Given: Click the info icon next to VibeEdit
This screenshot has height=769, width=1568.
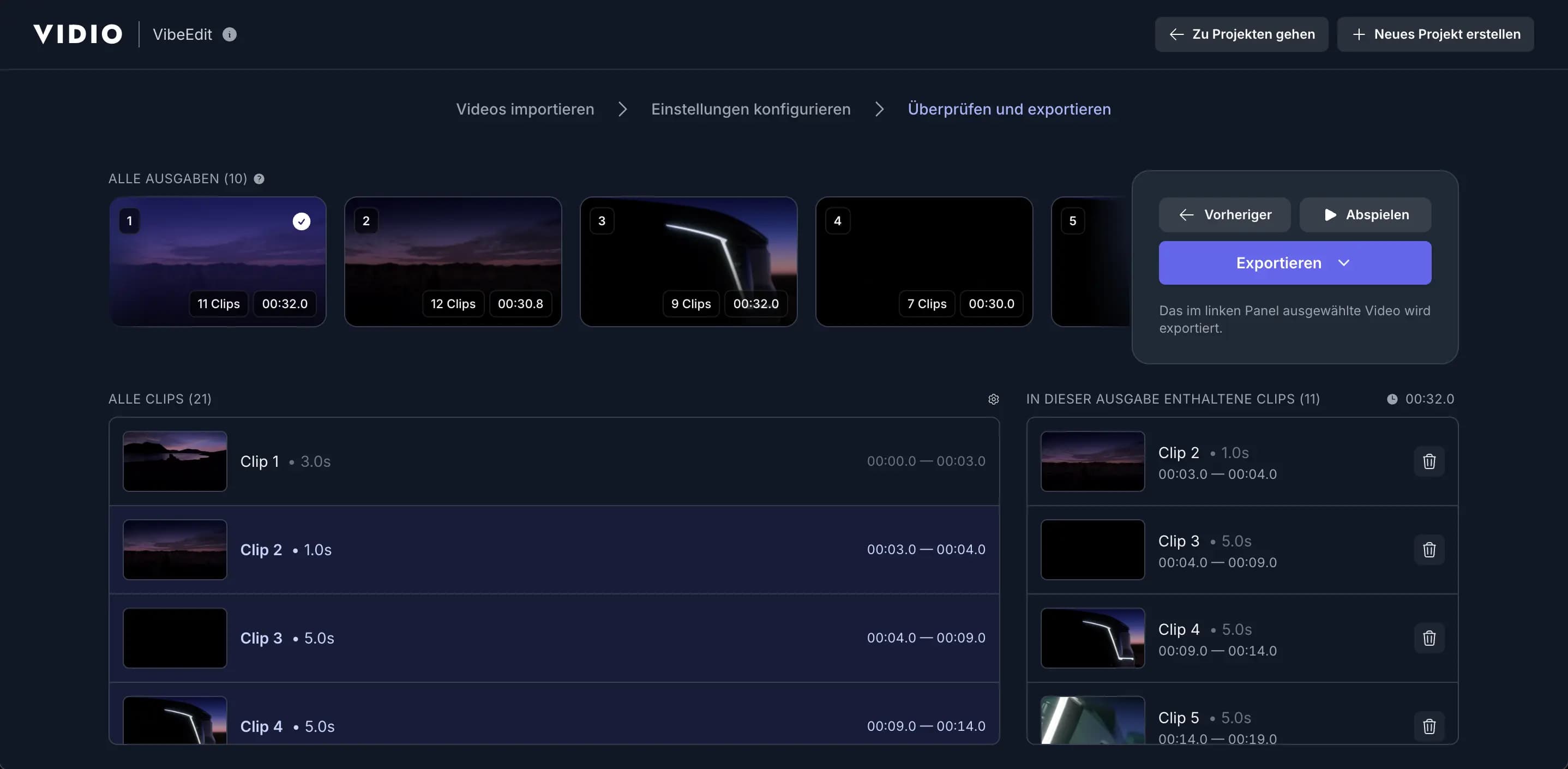Looking at the screenshot, I should click(x=230, y=35).
